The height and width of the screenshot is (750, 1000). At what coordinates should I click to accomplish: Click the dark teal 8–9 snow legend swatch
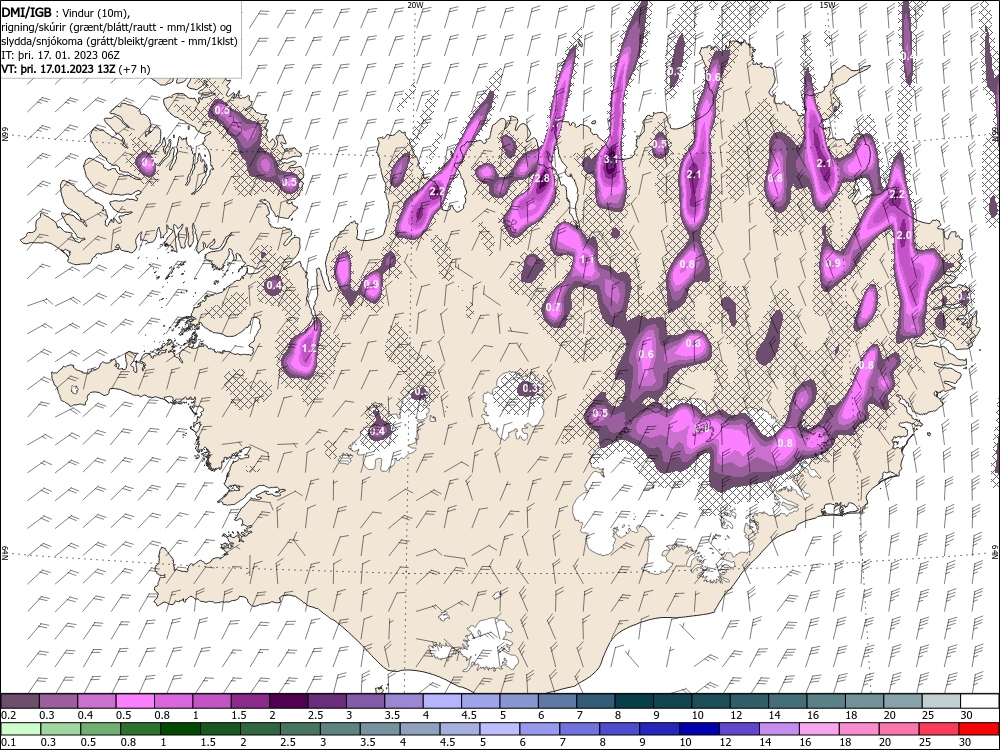[634, 701]
